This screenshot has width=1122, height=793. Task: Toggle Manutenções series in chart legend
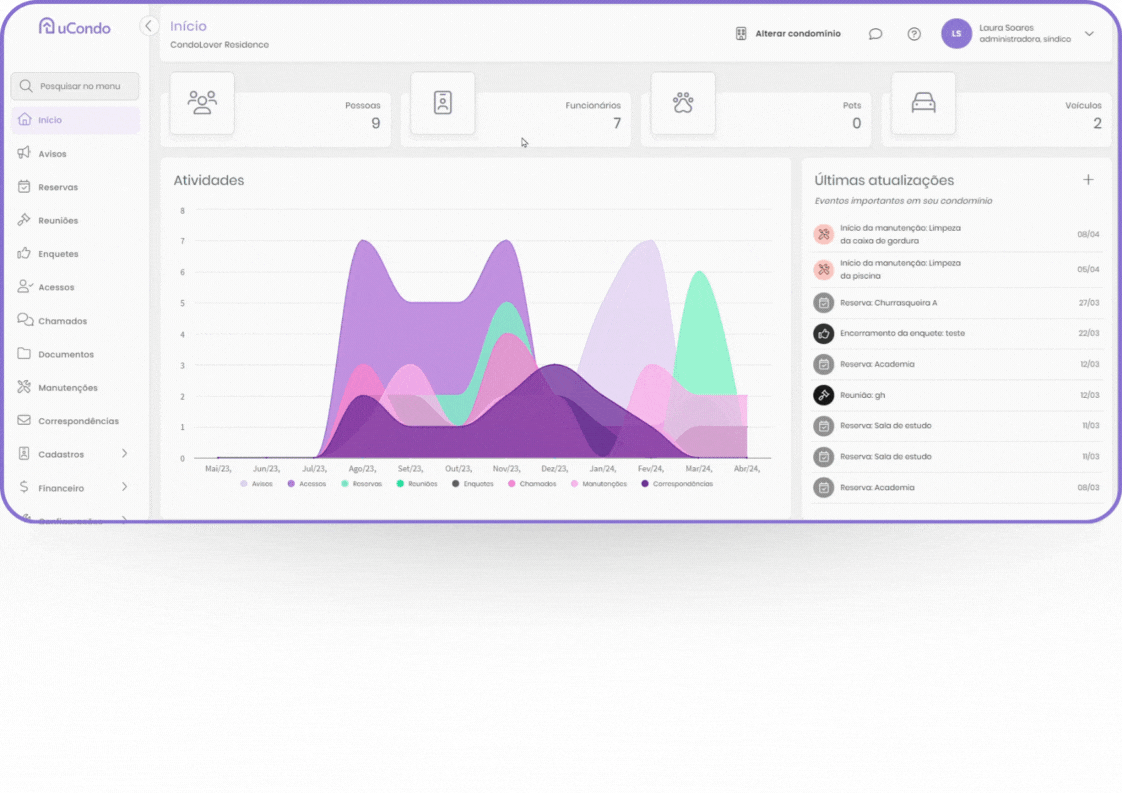(598, 484)
